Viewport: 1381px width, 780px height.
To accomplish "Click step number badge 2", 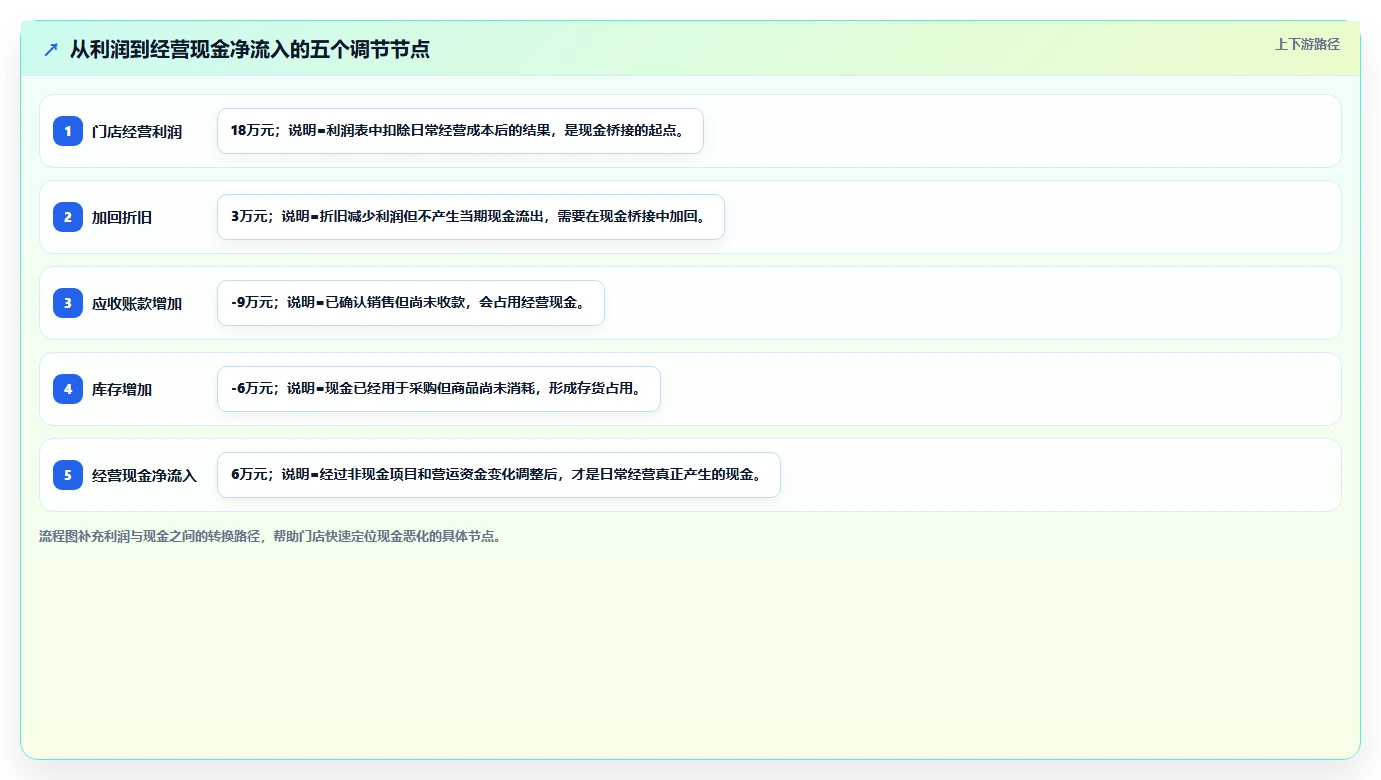I will pos(68,217).
